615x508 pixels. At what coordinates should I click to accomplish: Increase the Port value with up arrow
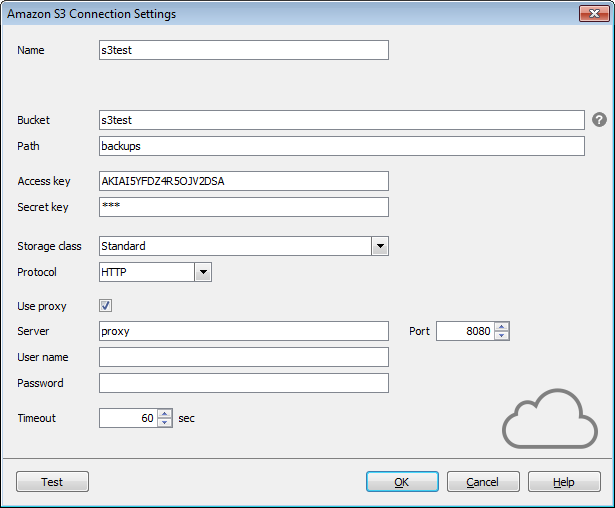point(502,327)
